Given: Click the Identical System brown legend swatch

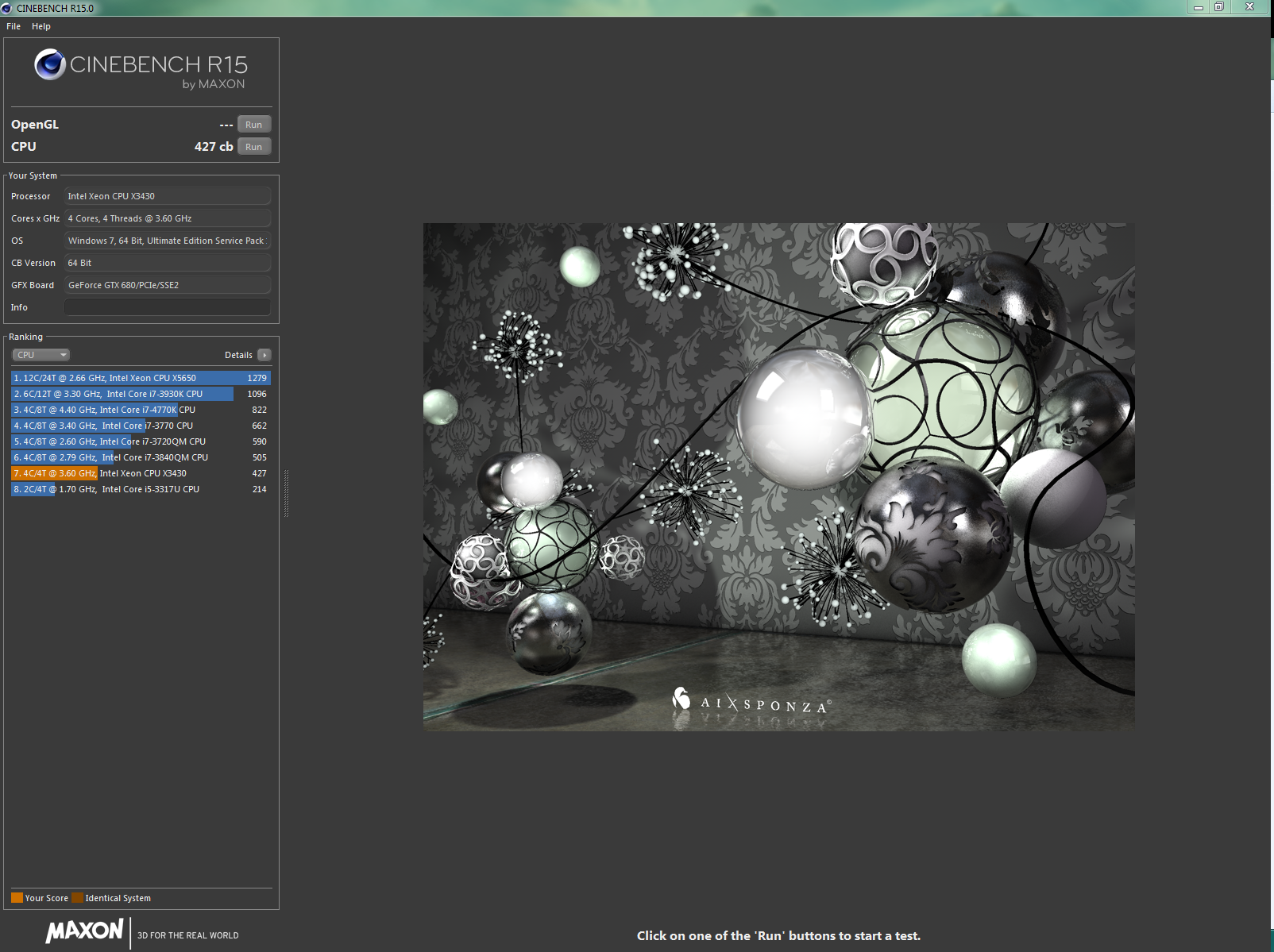Looking at the screenshot, I should [x=77, y=898].
